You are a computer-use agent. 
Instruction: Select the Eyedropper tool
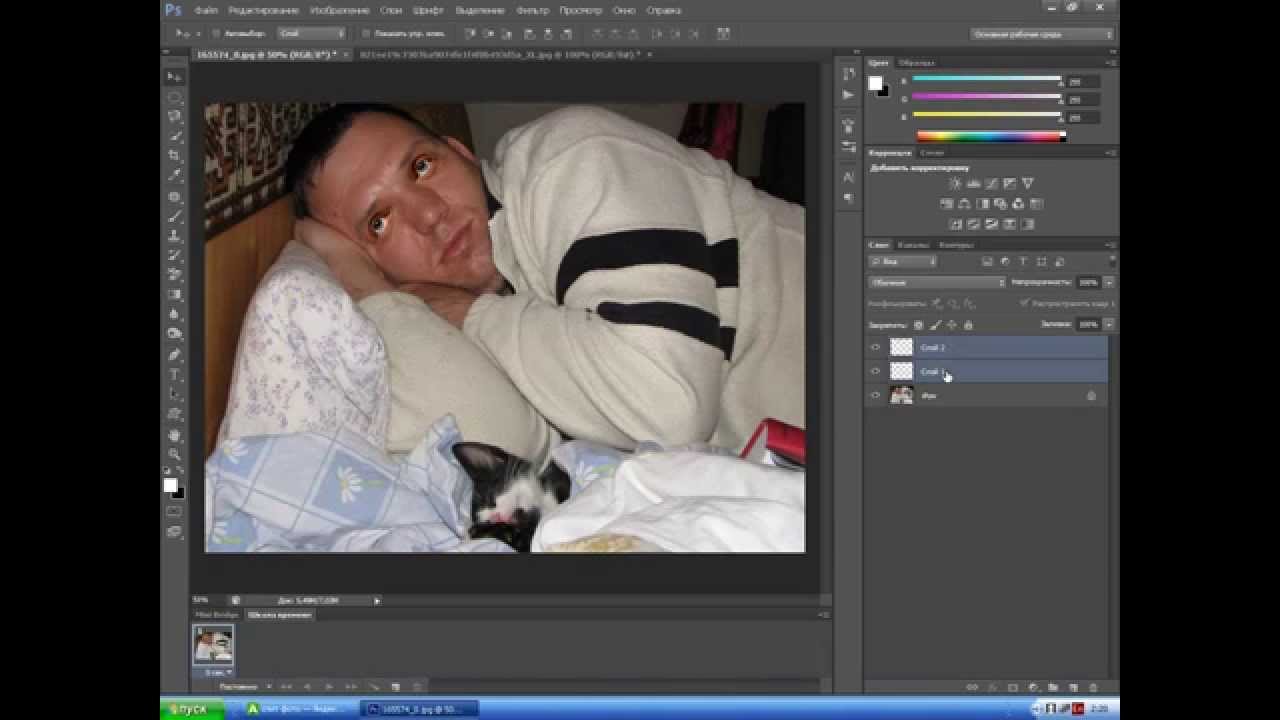tap(175, 176)
